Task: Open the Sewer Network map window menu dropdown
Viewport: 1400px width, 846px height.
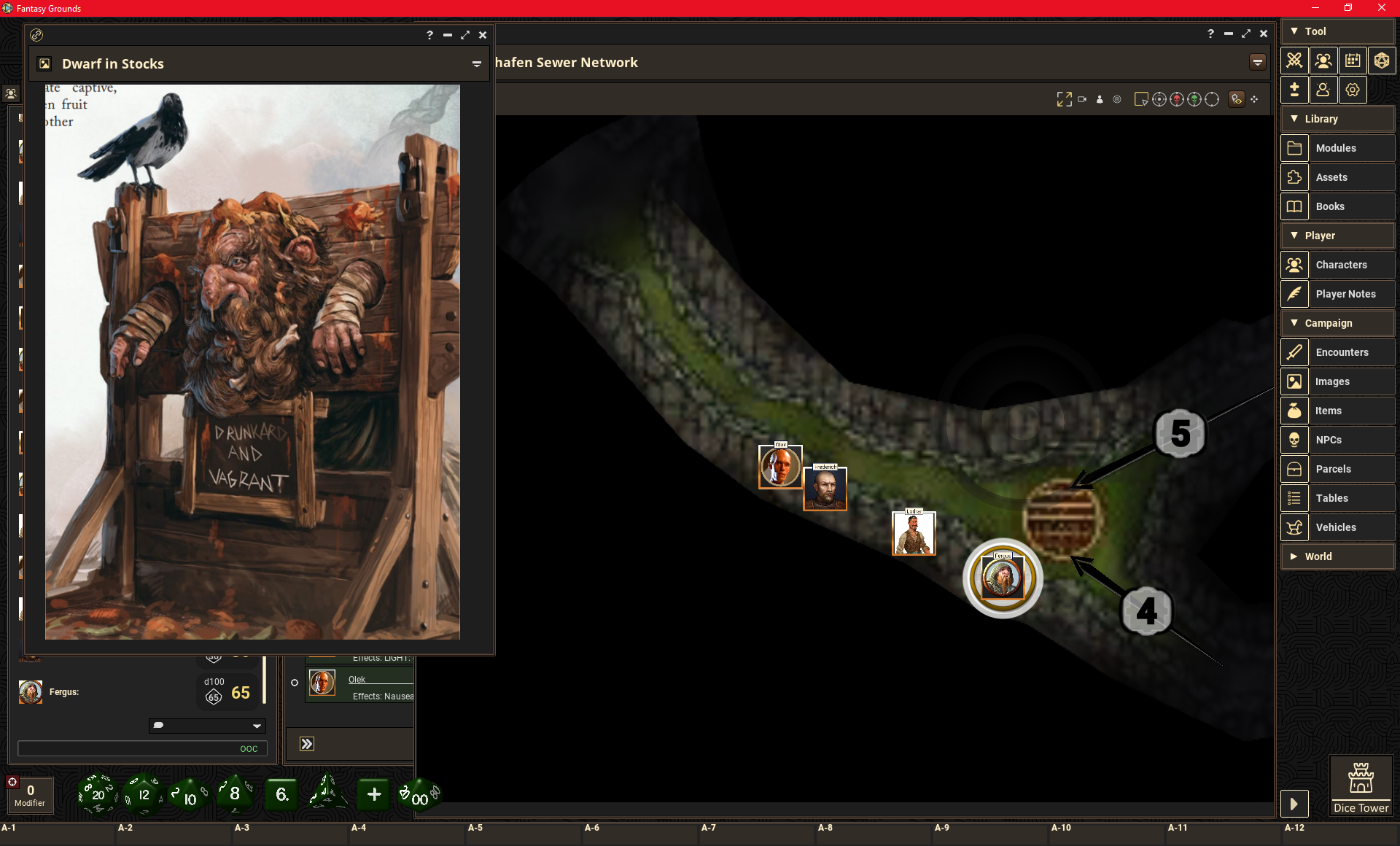Action: (x=1258, y=63)
